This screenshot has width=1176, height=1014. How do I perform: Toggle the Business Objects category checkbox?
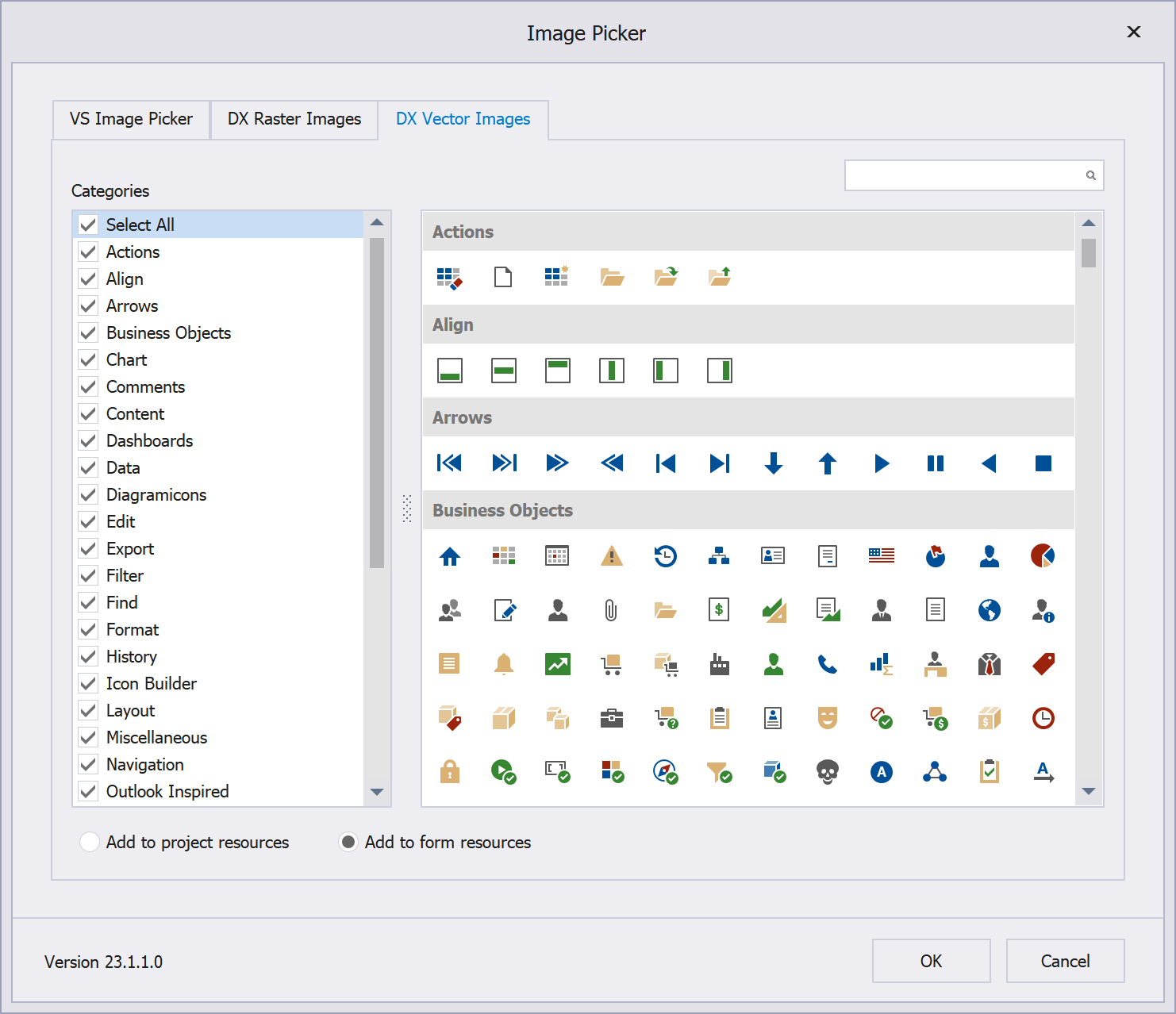click(x=89, y=333)
